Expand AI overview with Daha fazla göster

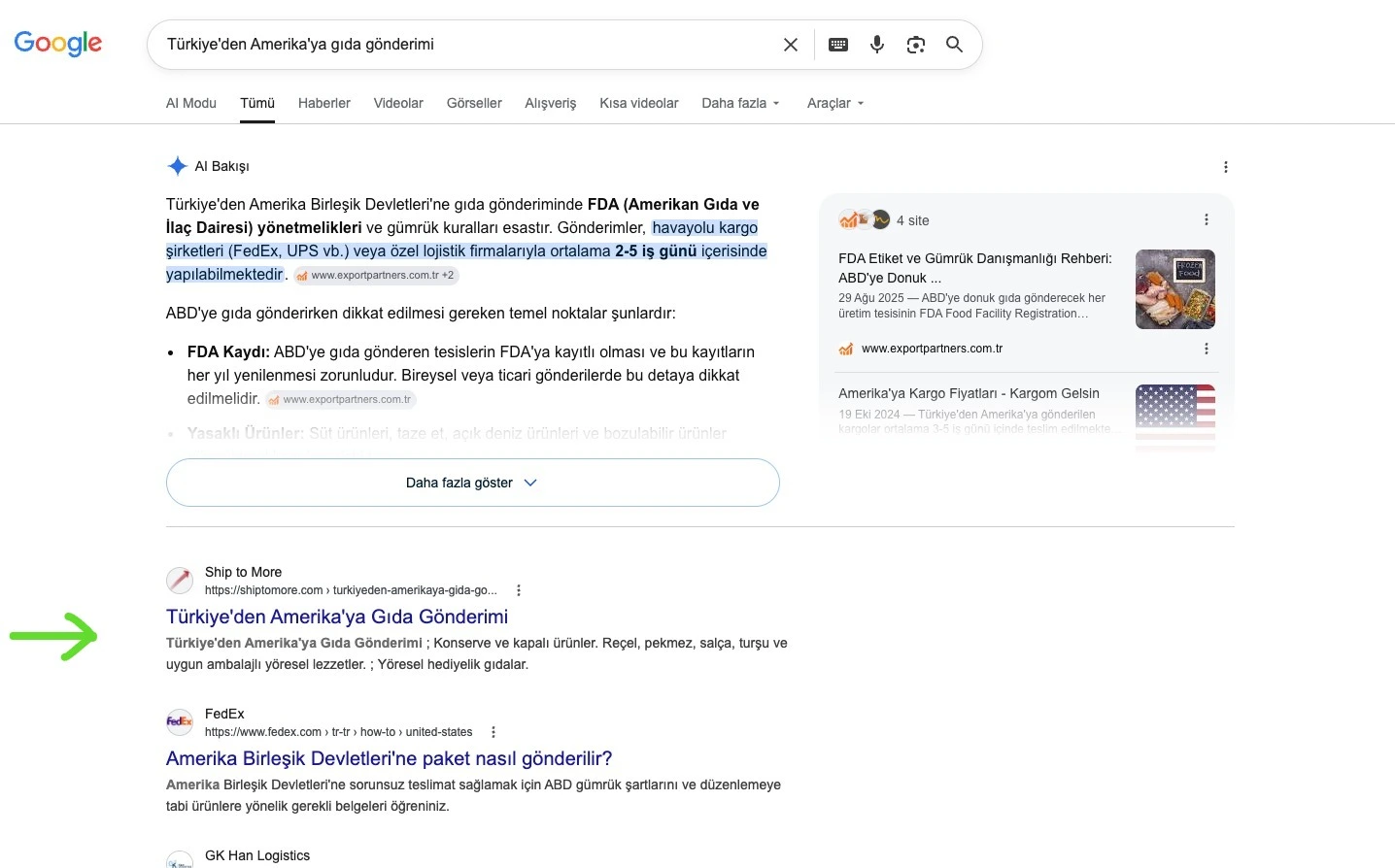[x=473, y=483]
